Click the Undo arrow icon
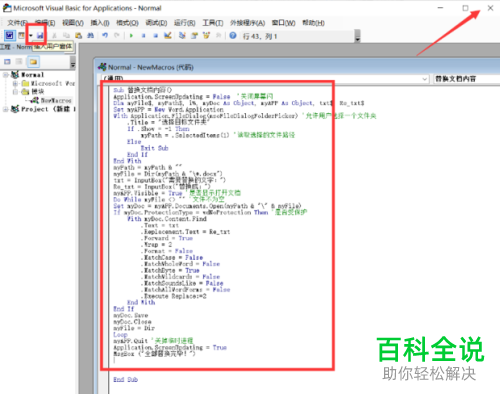This screenshot has height=394, width=500. click(105, 35)
